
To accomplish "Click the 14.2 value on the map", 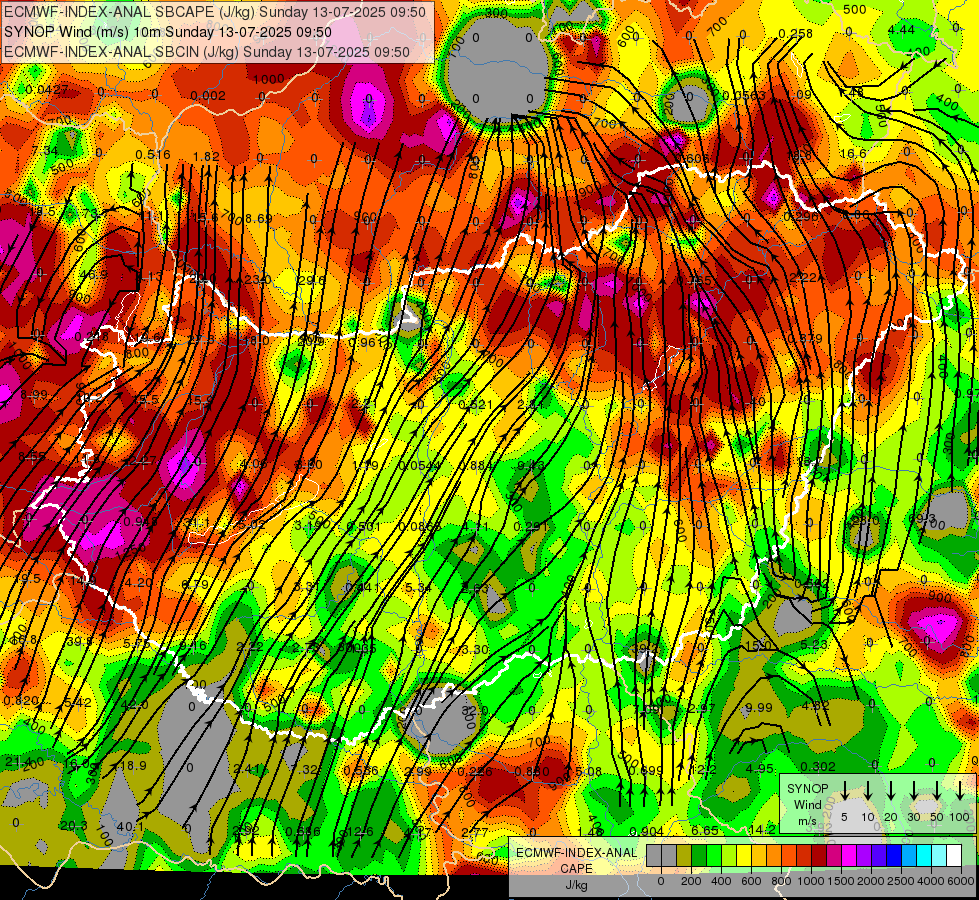I will point(762,829).
